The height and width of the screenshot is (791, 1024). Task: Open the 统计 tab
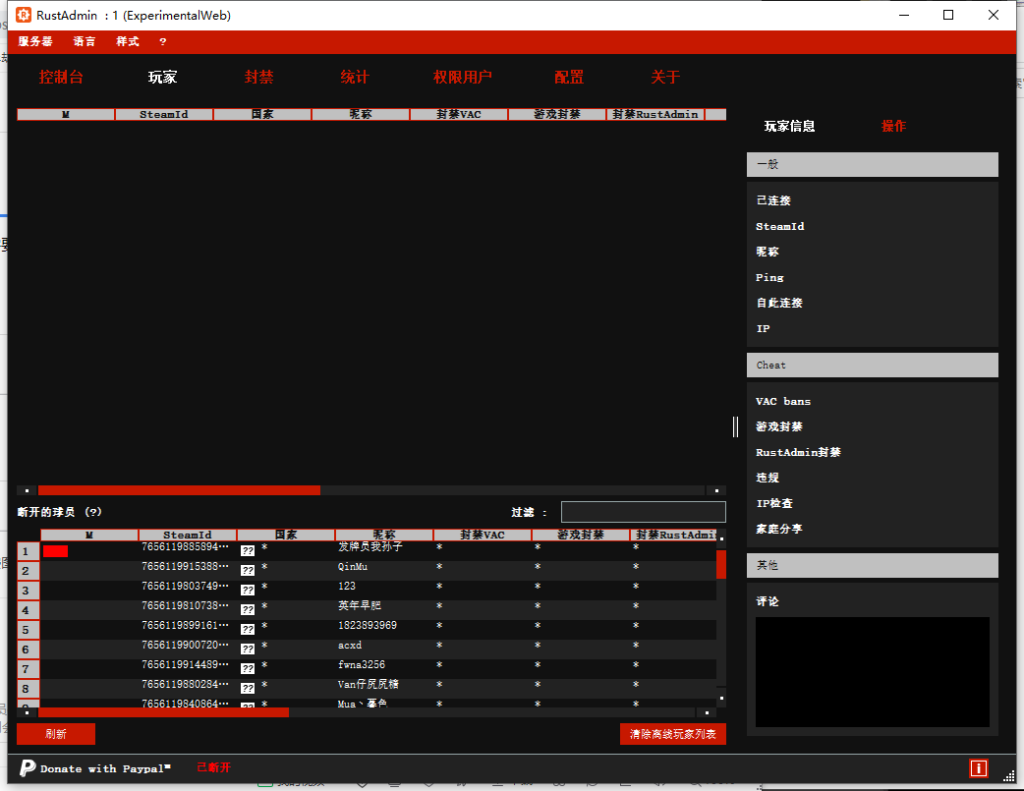[355, 77]
